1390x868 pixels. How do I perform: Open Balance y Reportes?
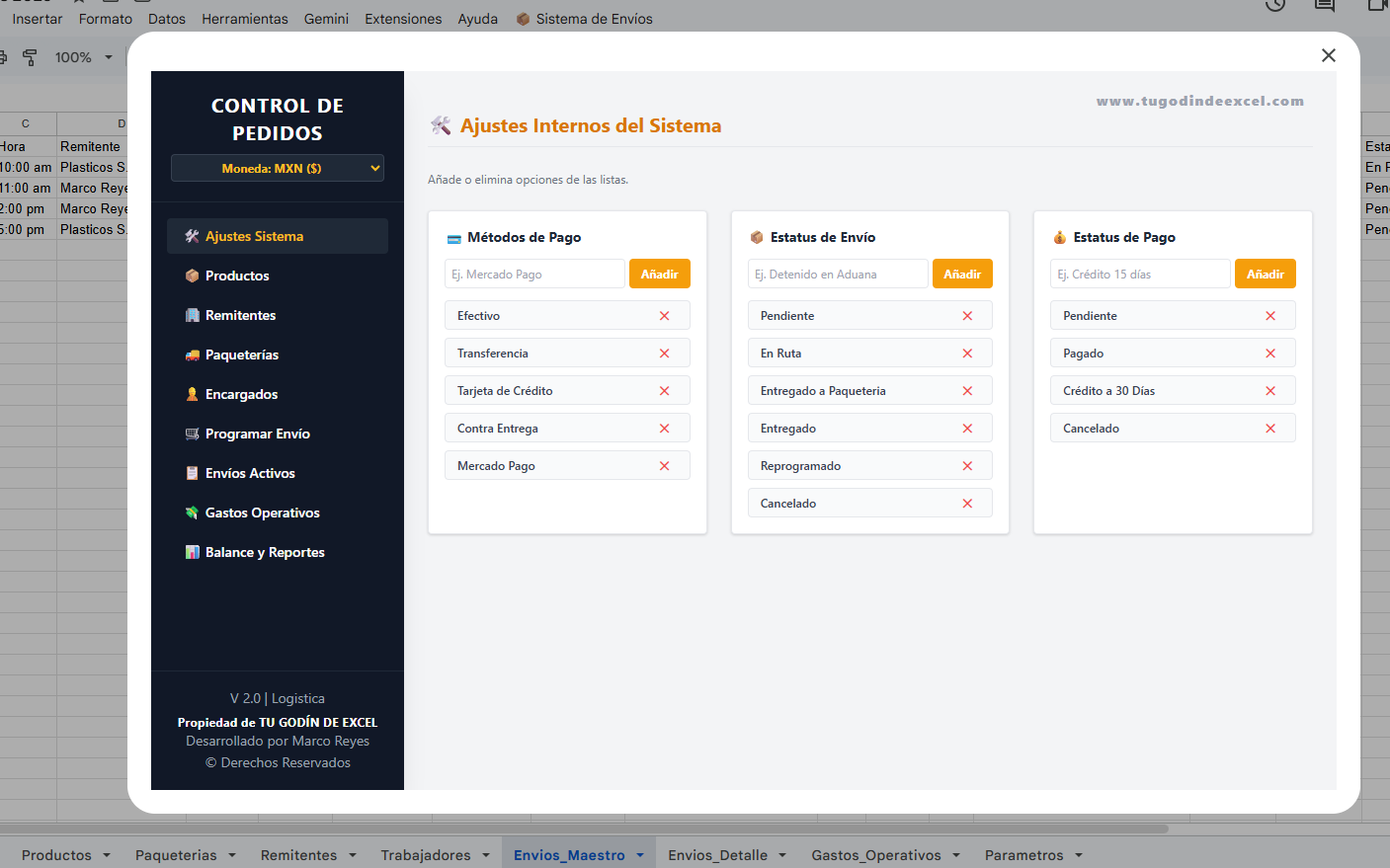(278, 552)
